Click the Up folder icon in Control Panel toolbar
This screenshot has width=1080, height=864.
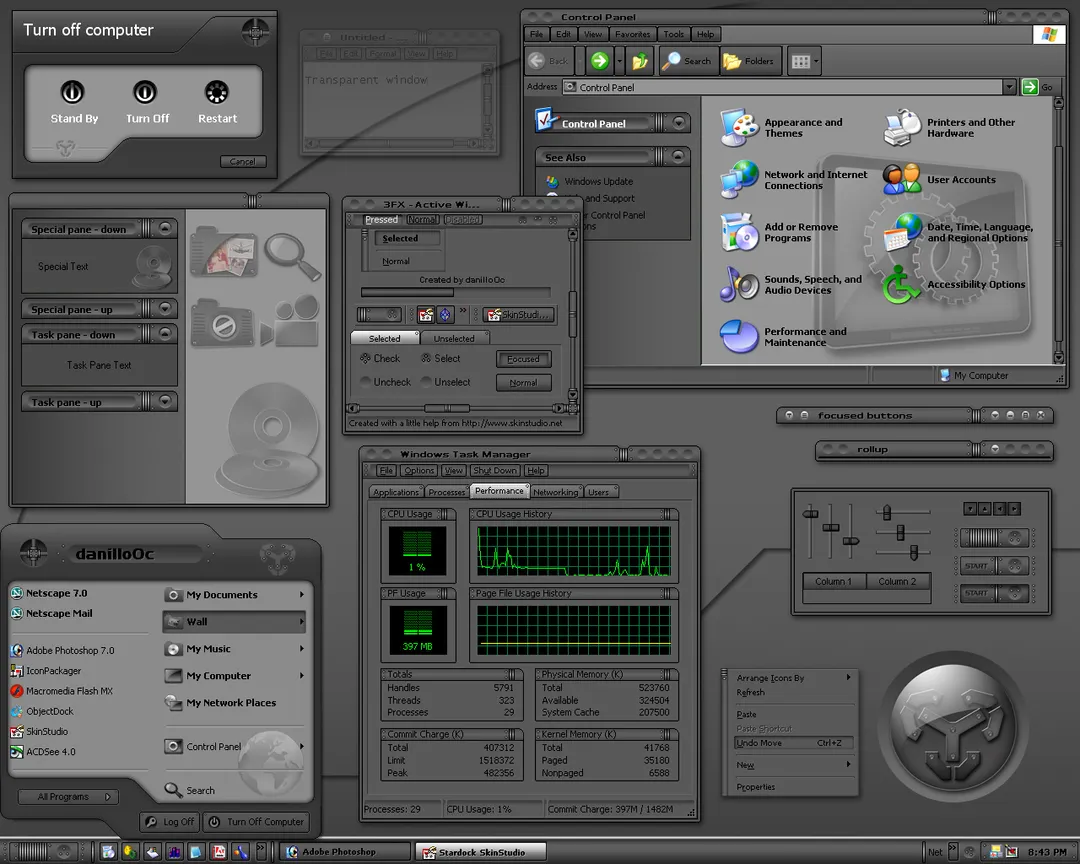641,61
